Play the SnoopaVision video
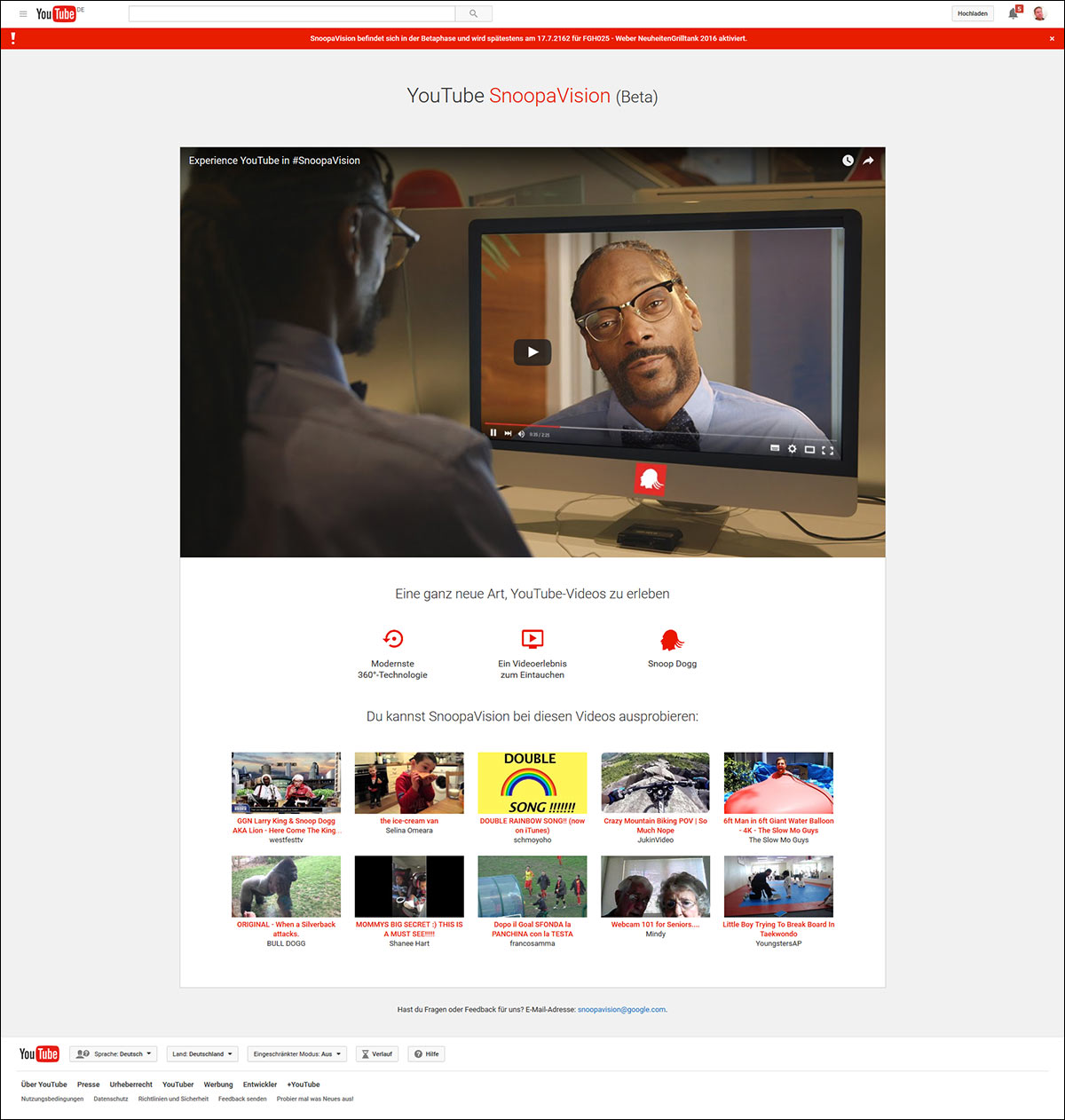The image size is (1065, 1120). click(532, 352)
